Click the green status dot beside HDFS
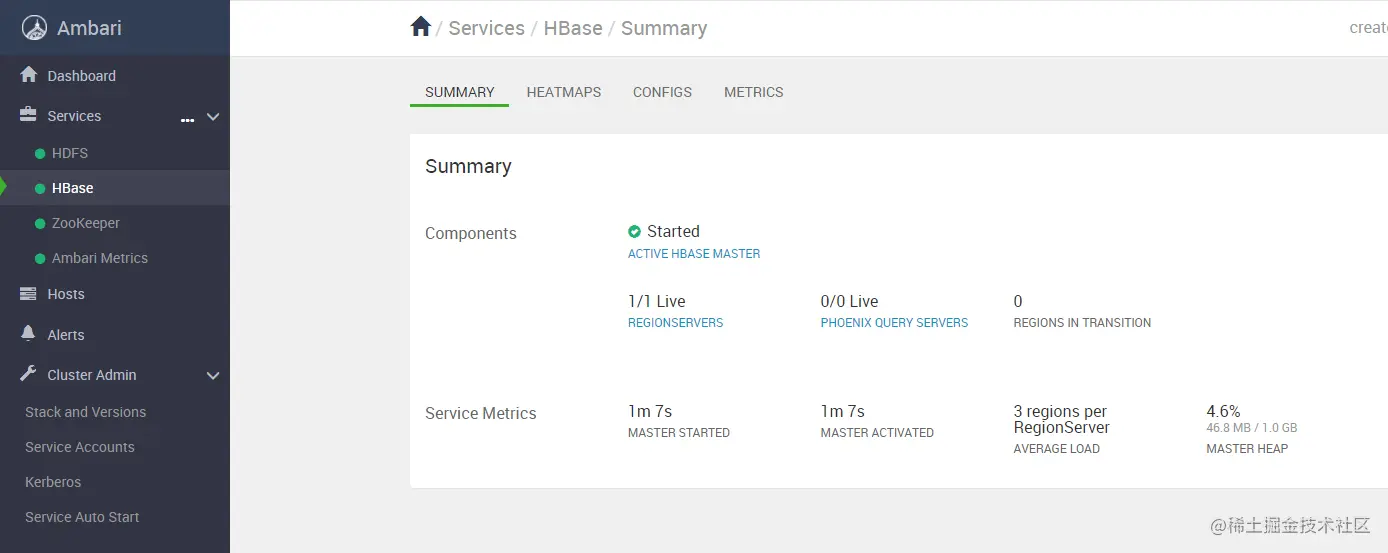Screen dimensions: 1388x553 tap(40, 154)
